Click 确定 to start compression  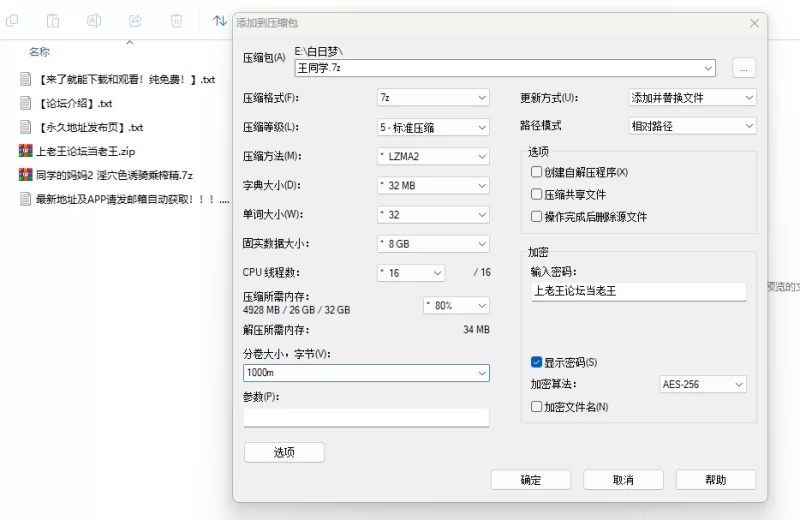coord(531,480)
